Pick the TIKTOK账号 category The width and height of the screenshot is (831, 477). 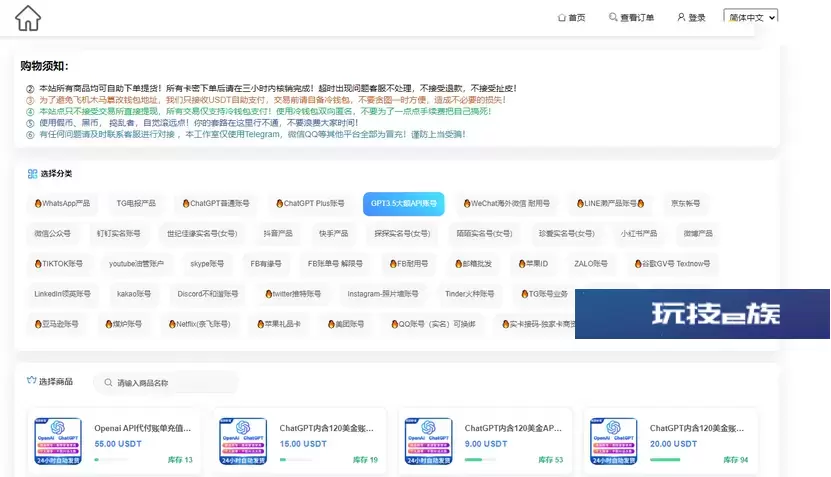pyautogui.click(x=58, y=264)
